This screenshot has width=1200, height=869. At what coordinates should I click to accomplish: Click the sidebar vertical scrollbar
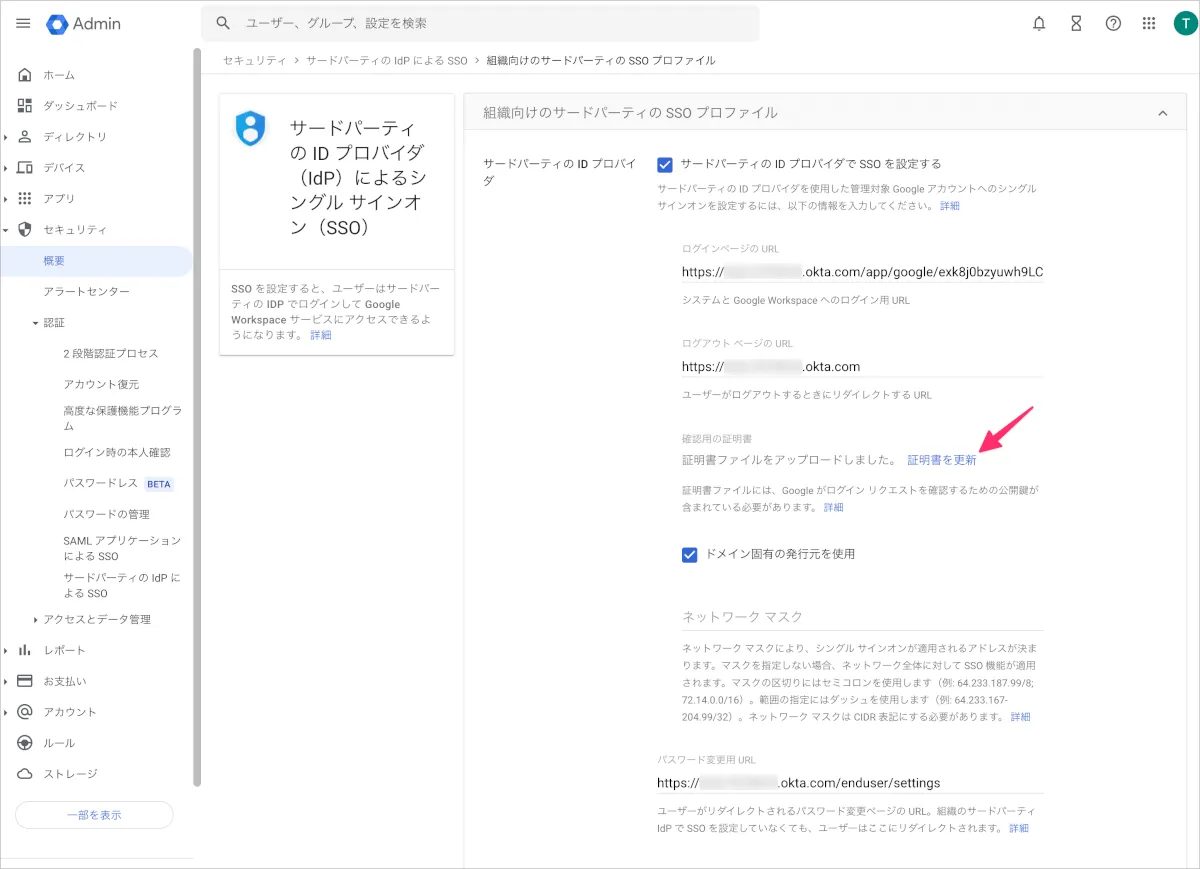197,400
